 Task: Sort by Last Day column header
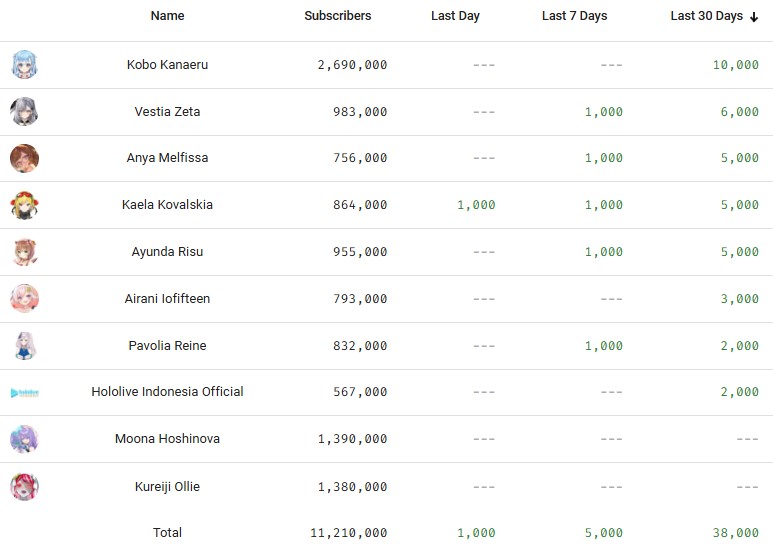click(x=455, y=16)
